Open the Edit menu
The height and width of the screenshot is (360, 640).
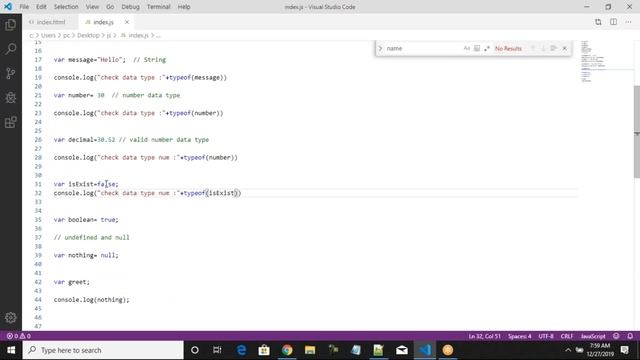click(41, 7)
